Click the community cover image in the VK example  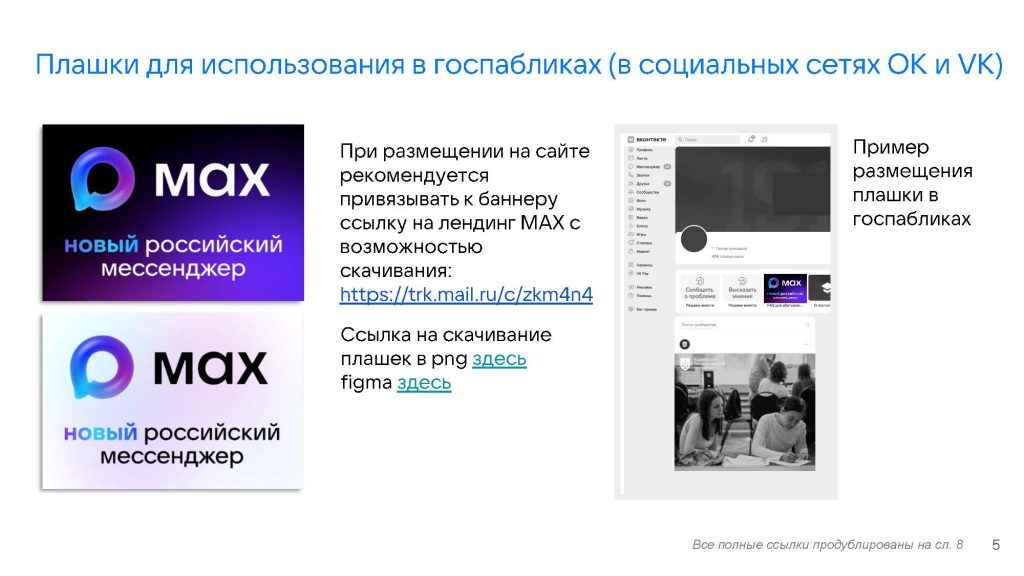pos(753,189)
